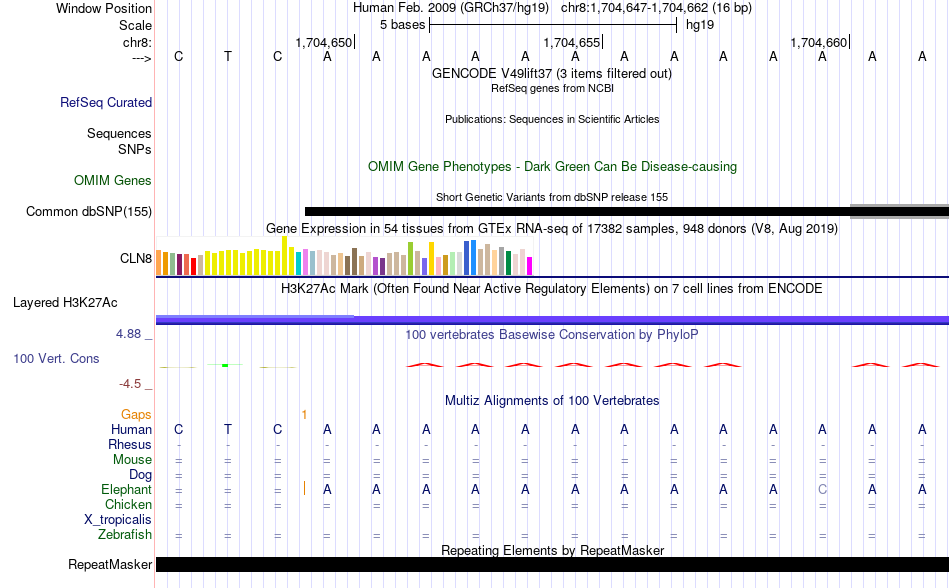This screenshot has height=588, width=950.
Task: Click the 100 Vert. Cons label
Action: point(56,358)
